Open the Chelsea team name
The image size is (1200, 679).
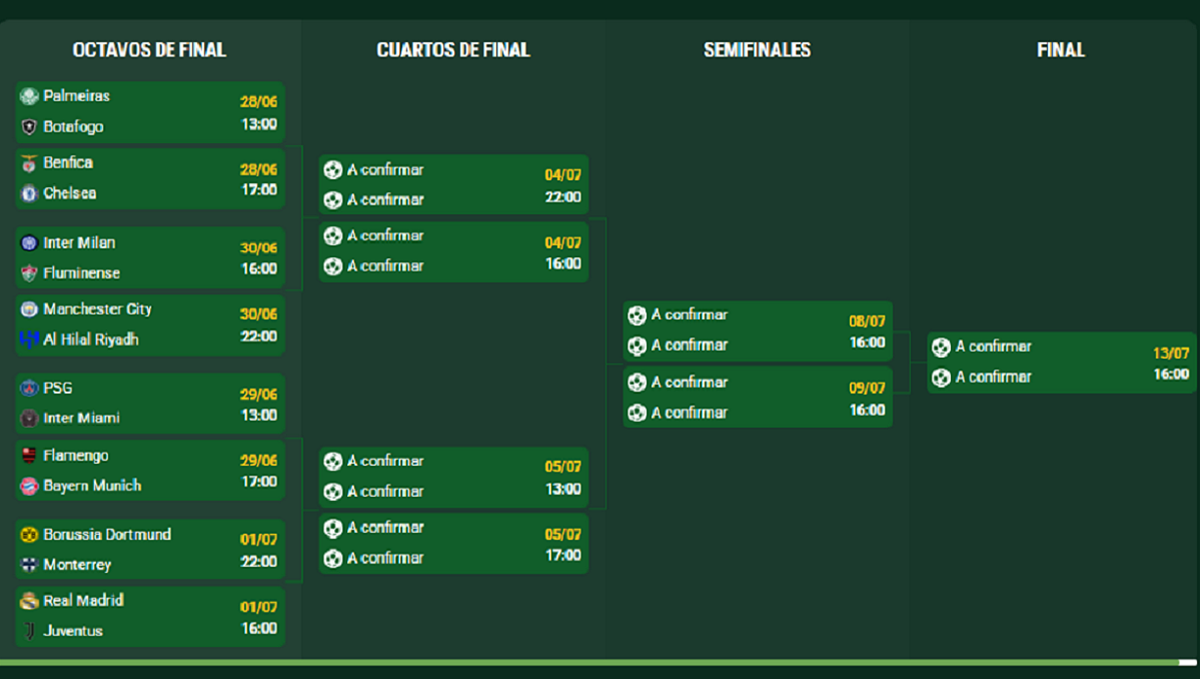pos(70,193)
